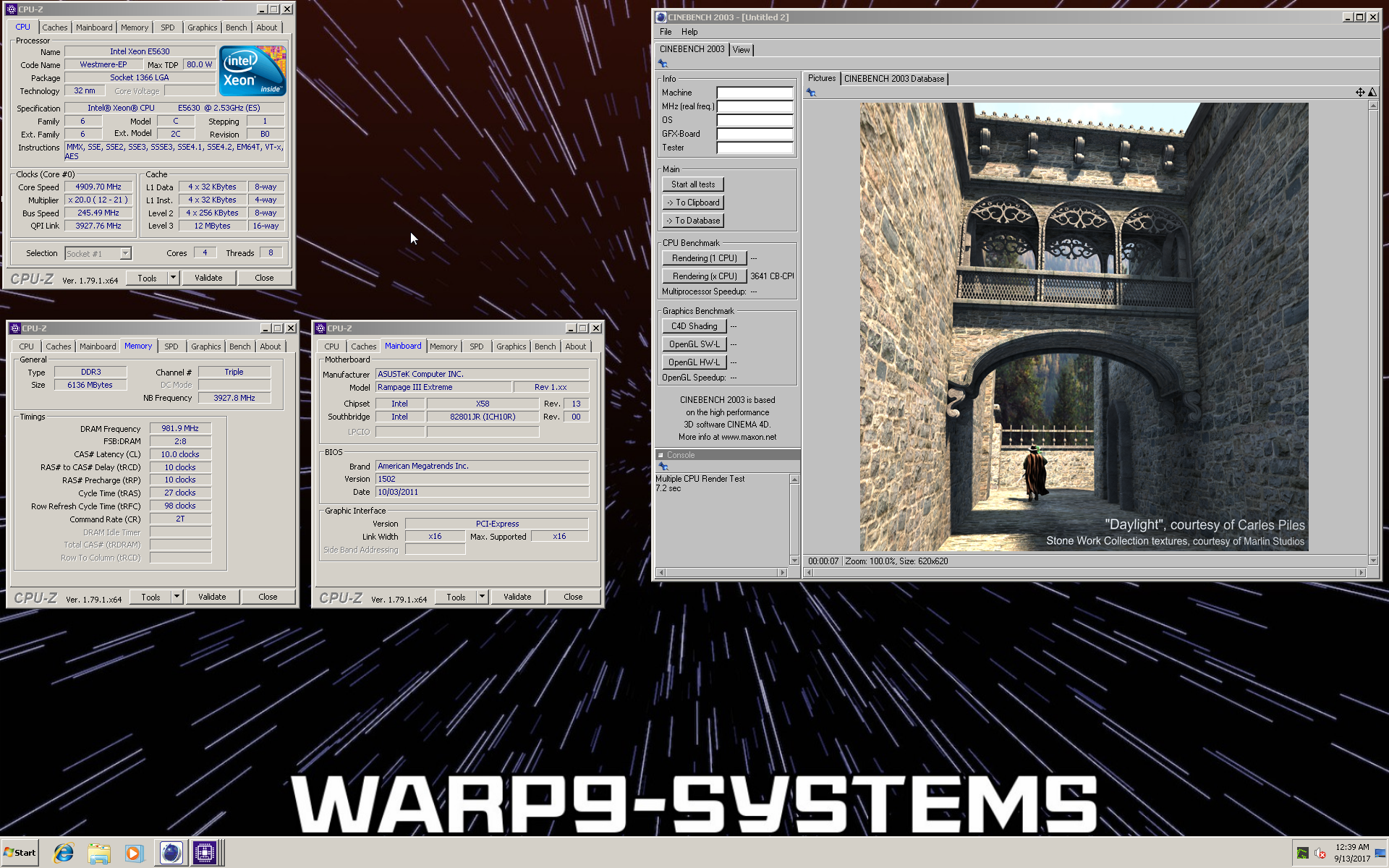
Task: Open system menu icon of CINEBENCH title bar
Action: [661, 17]
